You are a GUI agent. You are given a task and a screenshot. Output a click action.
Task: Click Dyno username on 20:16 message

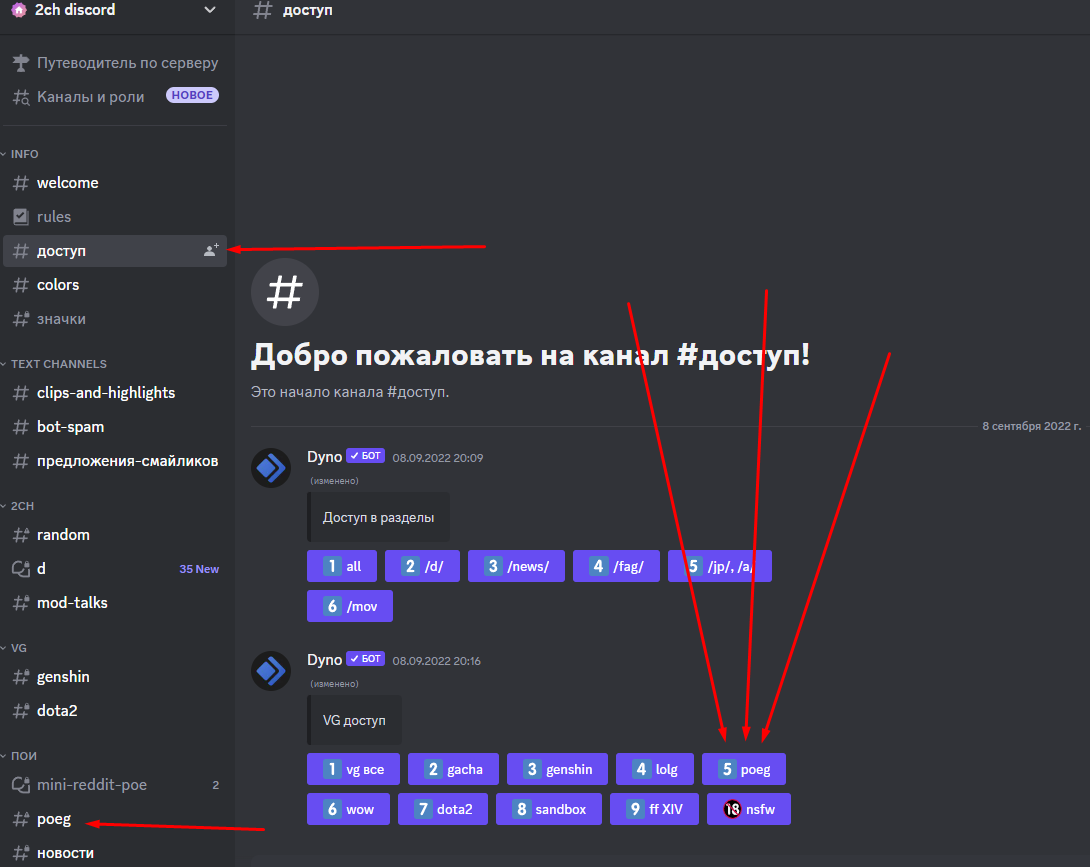(x=325, y=660)
